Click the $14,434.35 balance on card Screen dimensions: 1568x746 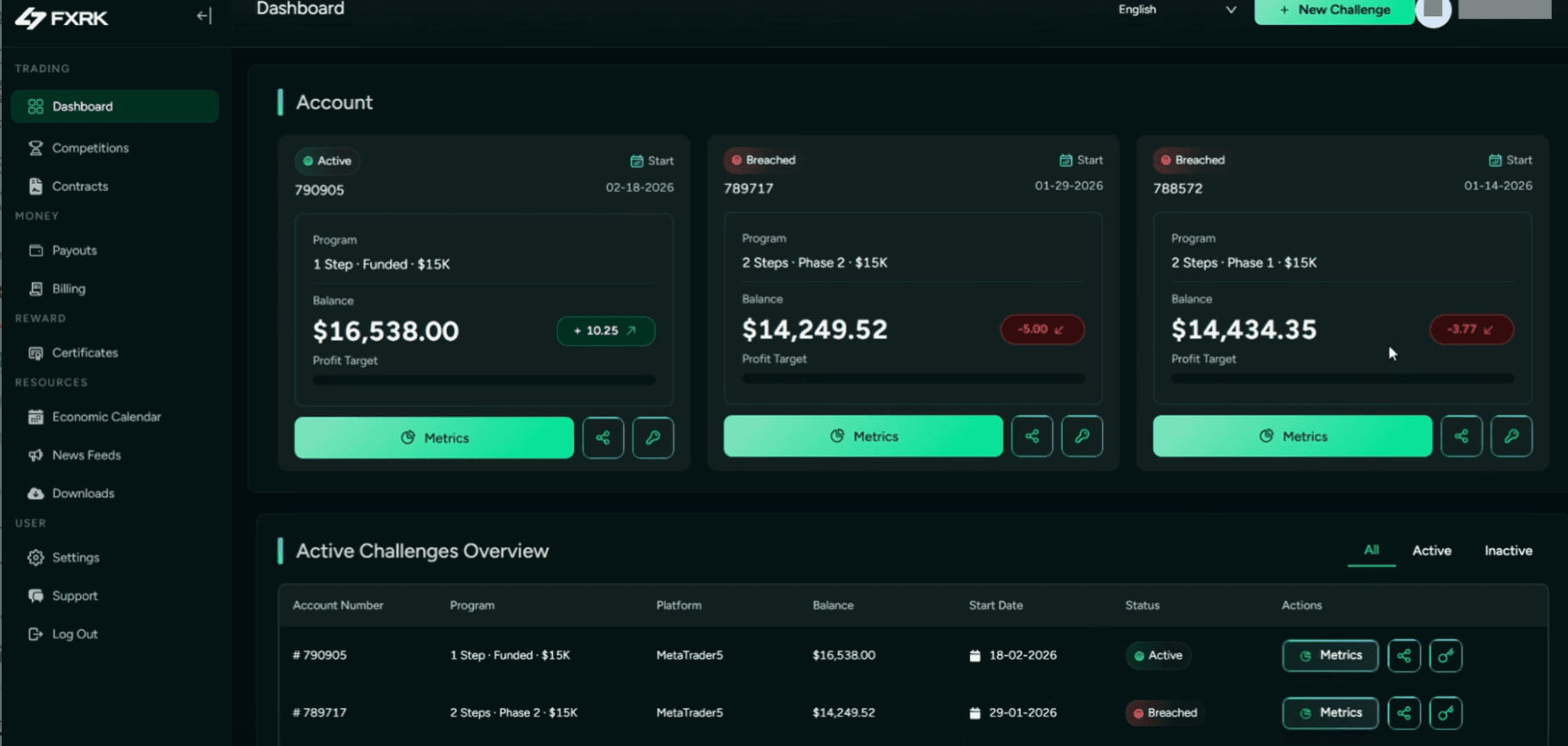[1244, 330]
